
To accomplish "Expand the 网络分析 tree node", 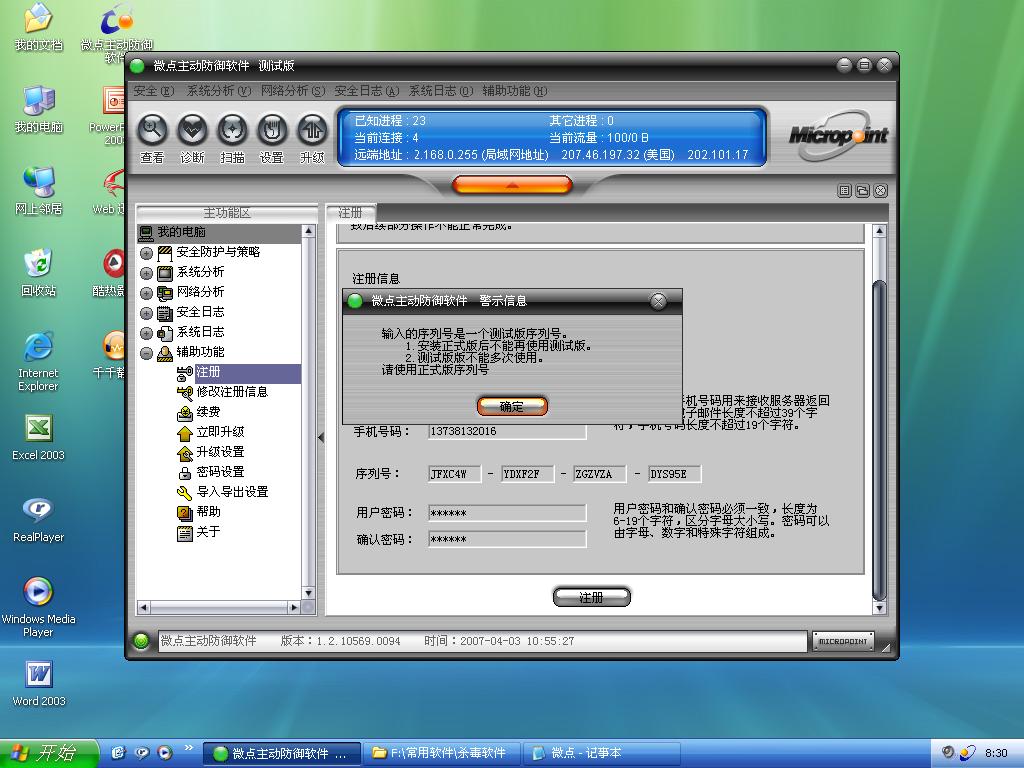I will [146, 293].
